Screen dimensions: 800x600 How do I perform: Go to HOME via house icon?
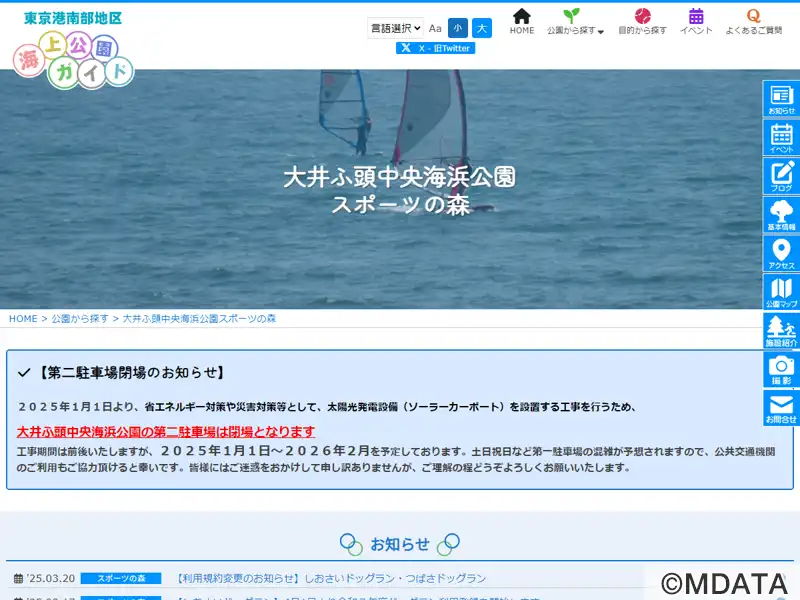(521, 21)
